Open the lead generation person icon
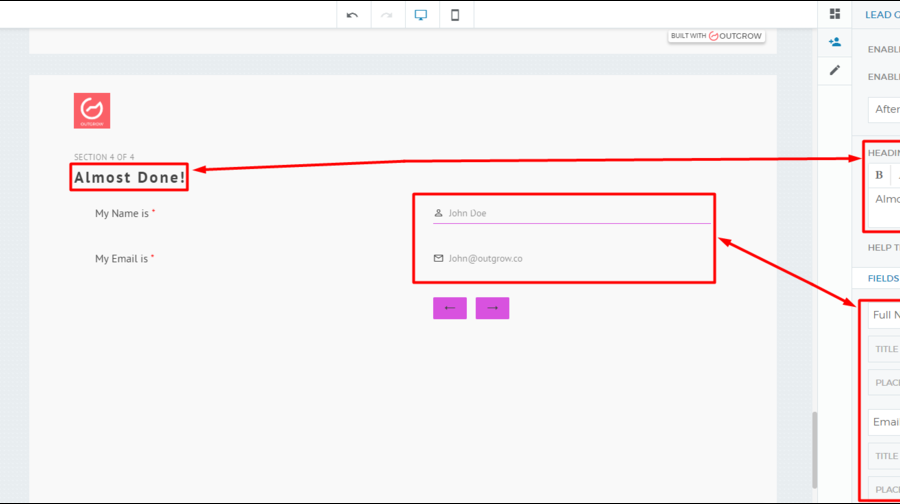900x504 pixels. [835, 42]
